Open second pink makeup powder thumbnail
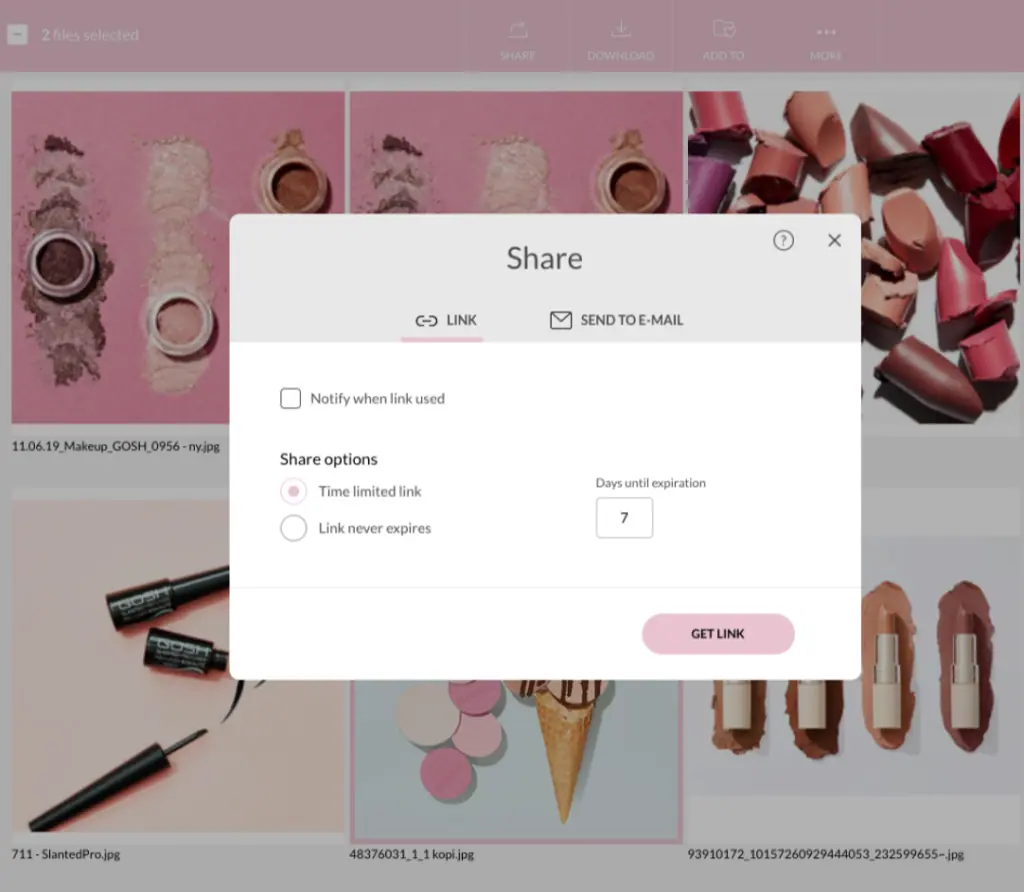Image resolution: width=1024 pixels, height=892 pixels. [x=516, y=152]
